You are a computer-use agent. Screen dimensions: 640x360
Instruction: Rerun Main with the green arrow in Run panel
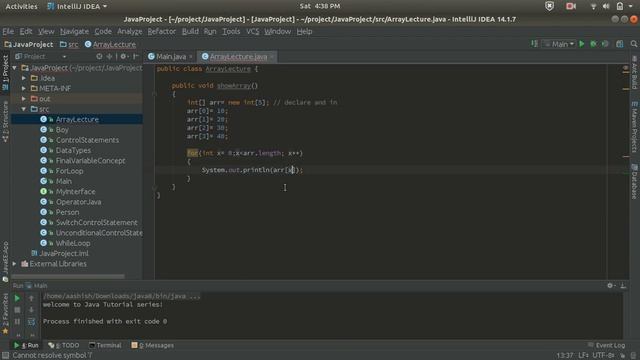click(x=17, y=298)
